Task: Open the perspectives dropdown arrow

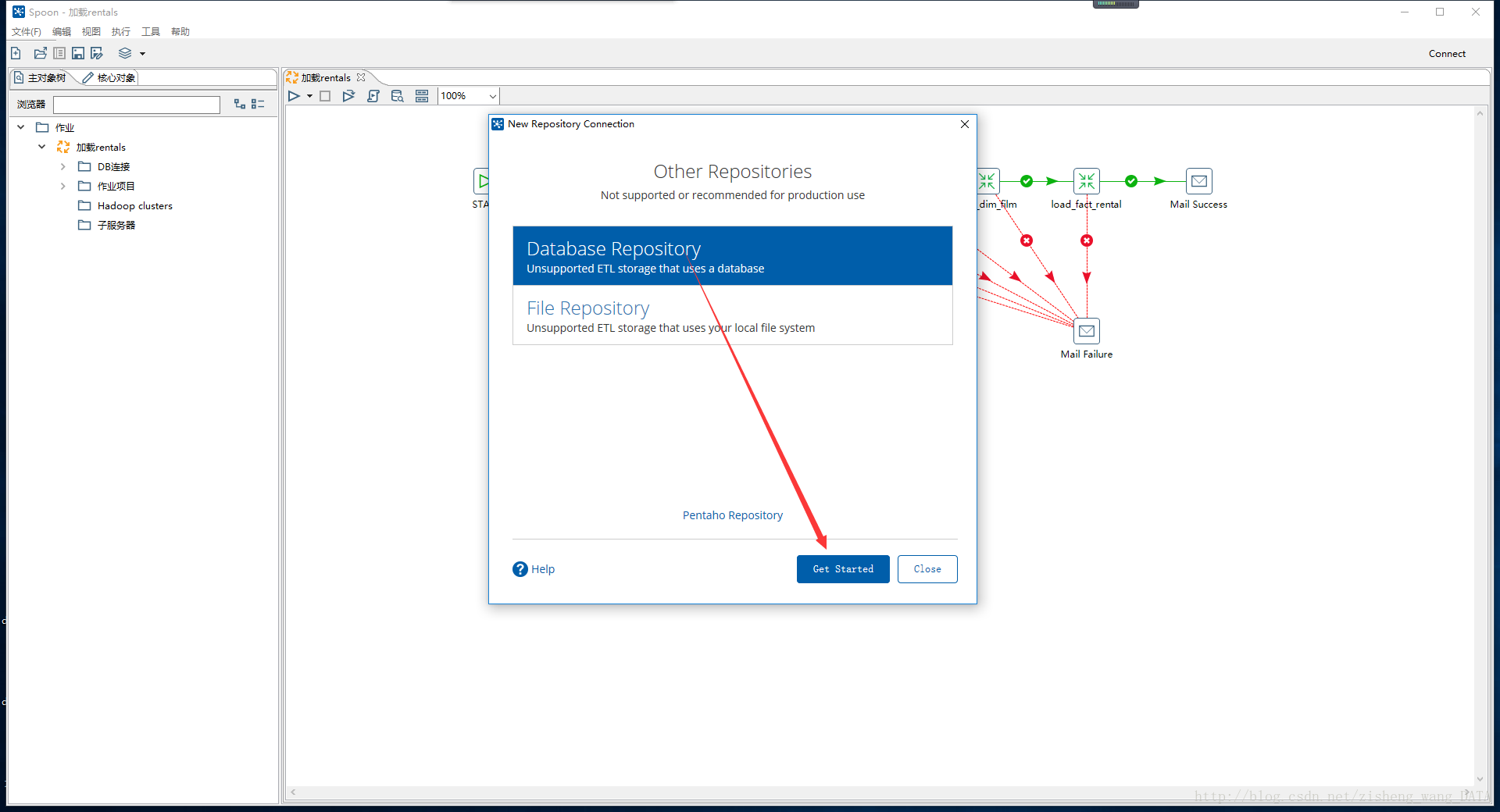Action: coord(142,54)
